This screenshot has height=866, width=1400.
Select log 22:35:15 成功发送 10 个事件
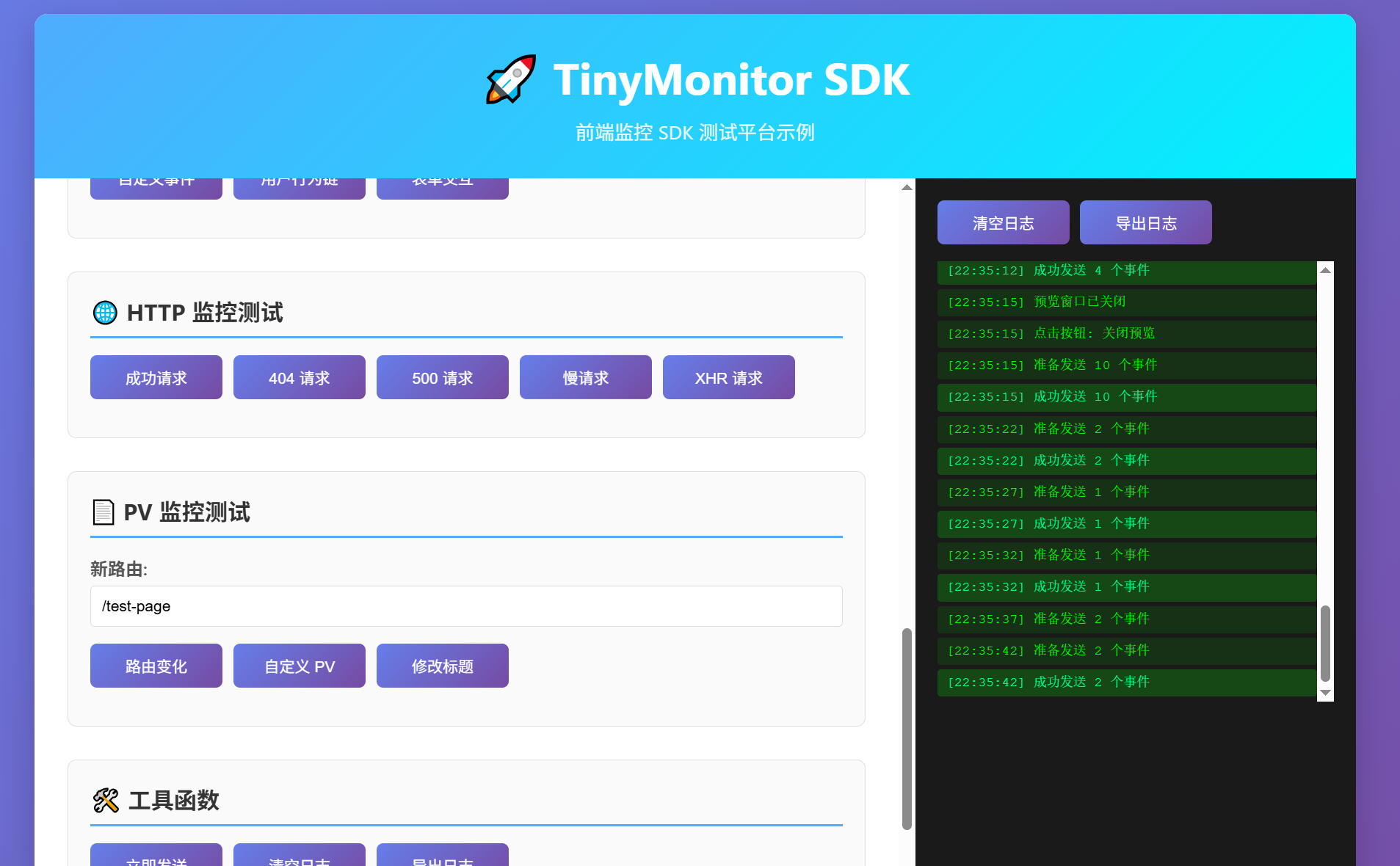(x=1127, y=396)
